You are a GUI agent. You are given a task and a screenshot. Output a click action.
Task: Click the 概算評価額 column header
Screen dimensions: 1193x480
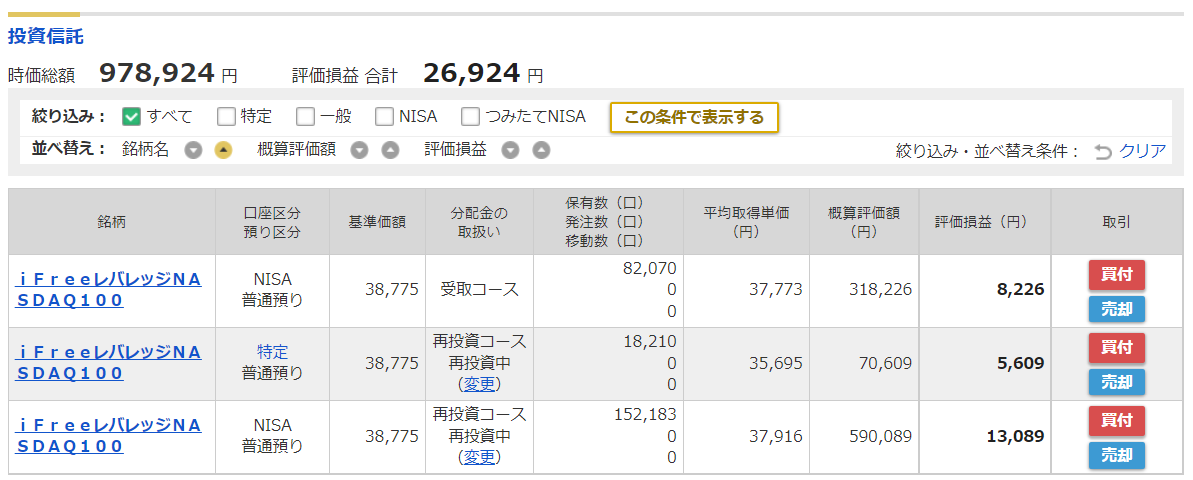point(864,221)
